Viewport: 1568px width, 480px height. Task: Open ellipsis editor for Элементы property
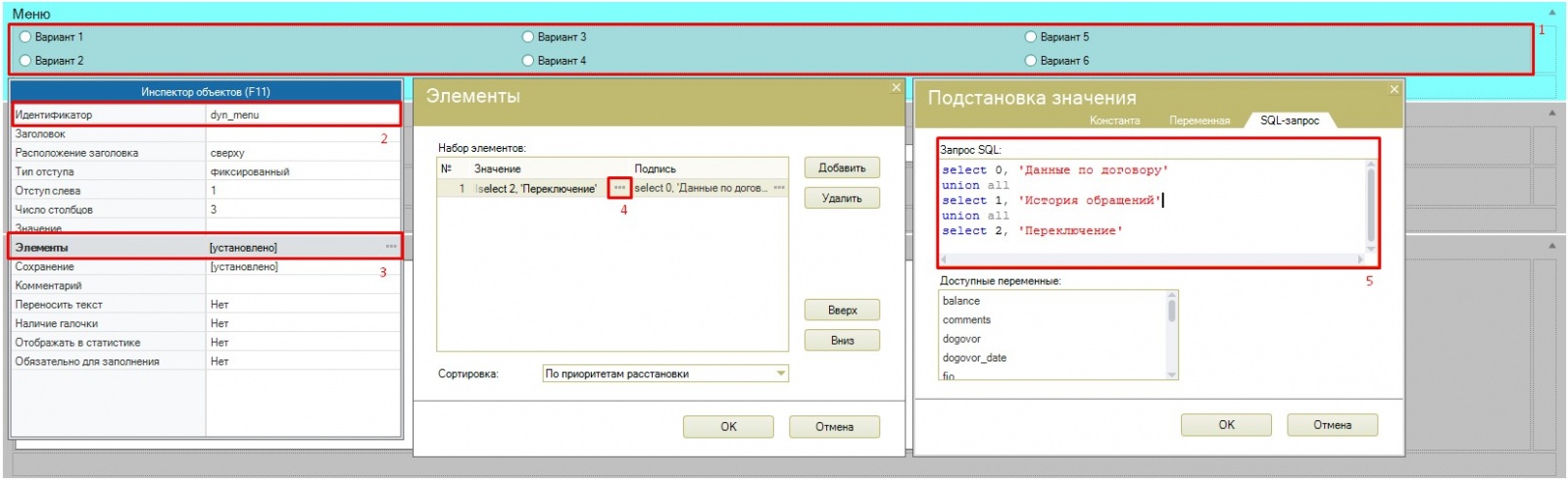391,247
